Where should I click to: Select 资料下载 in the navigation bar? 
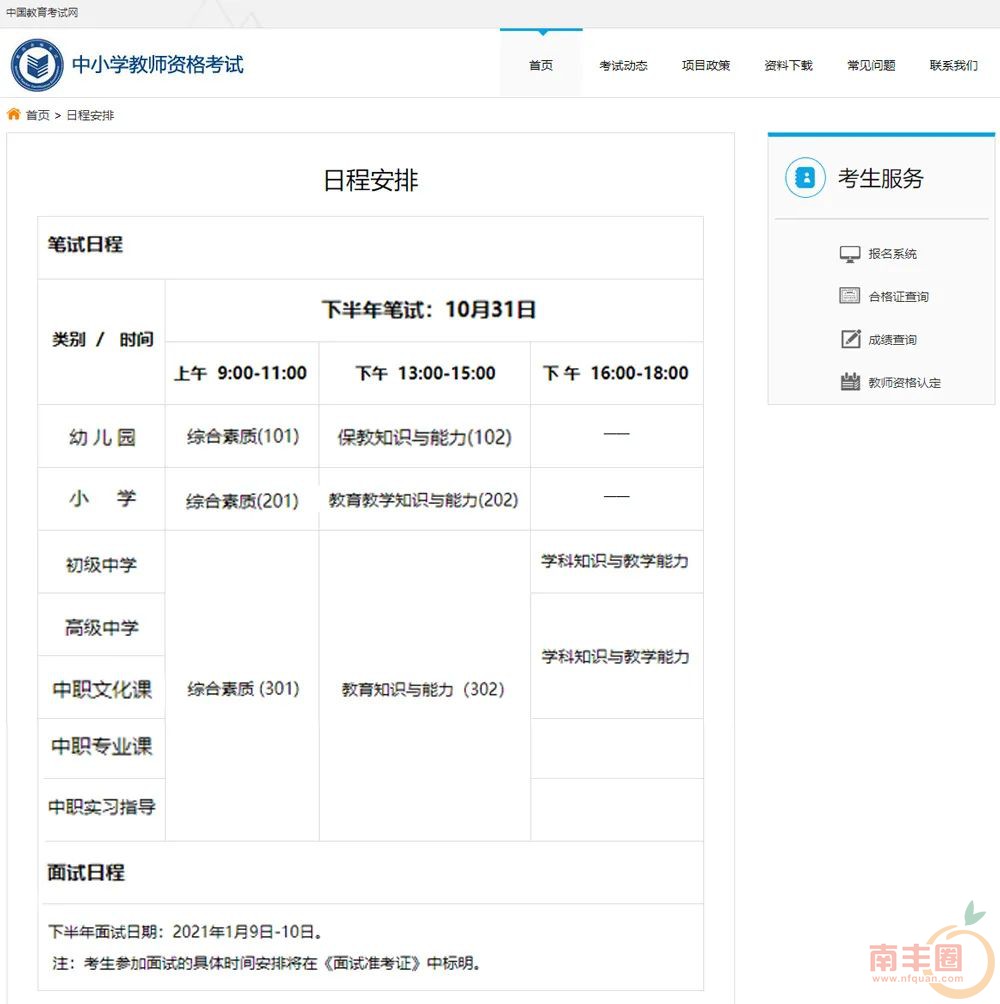(x=788, y=66)
